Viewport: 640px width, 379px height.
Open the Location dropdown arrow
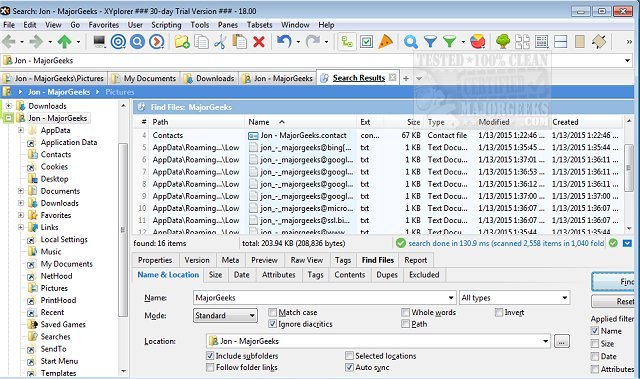tap(545, 341)
